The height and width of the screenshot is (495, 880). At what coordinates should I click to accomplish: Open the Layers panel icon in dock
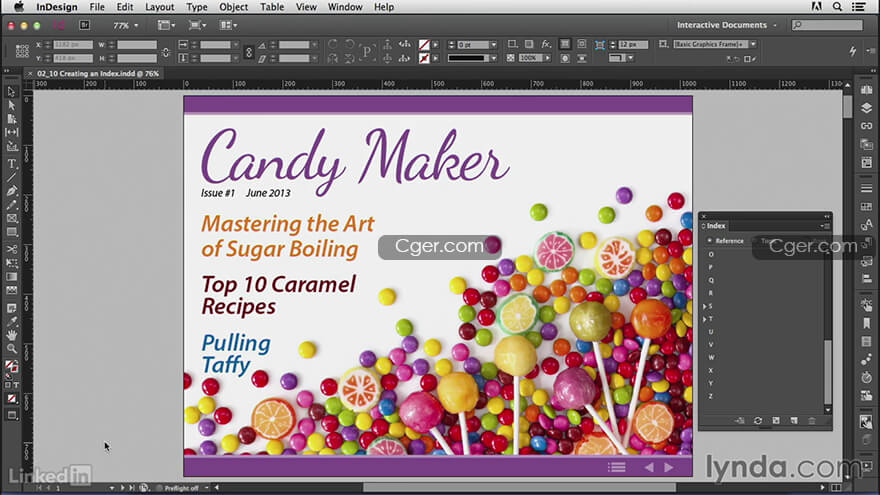867,108
